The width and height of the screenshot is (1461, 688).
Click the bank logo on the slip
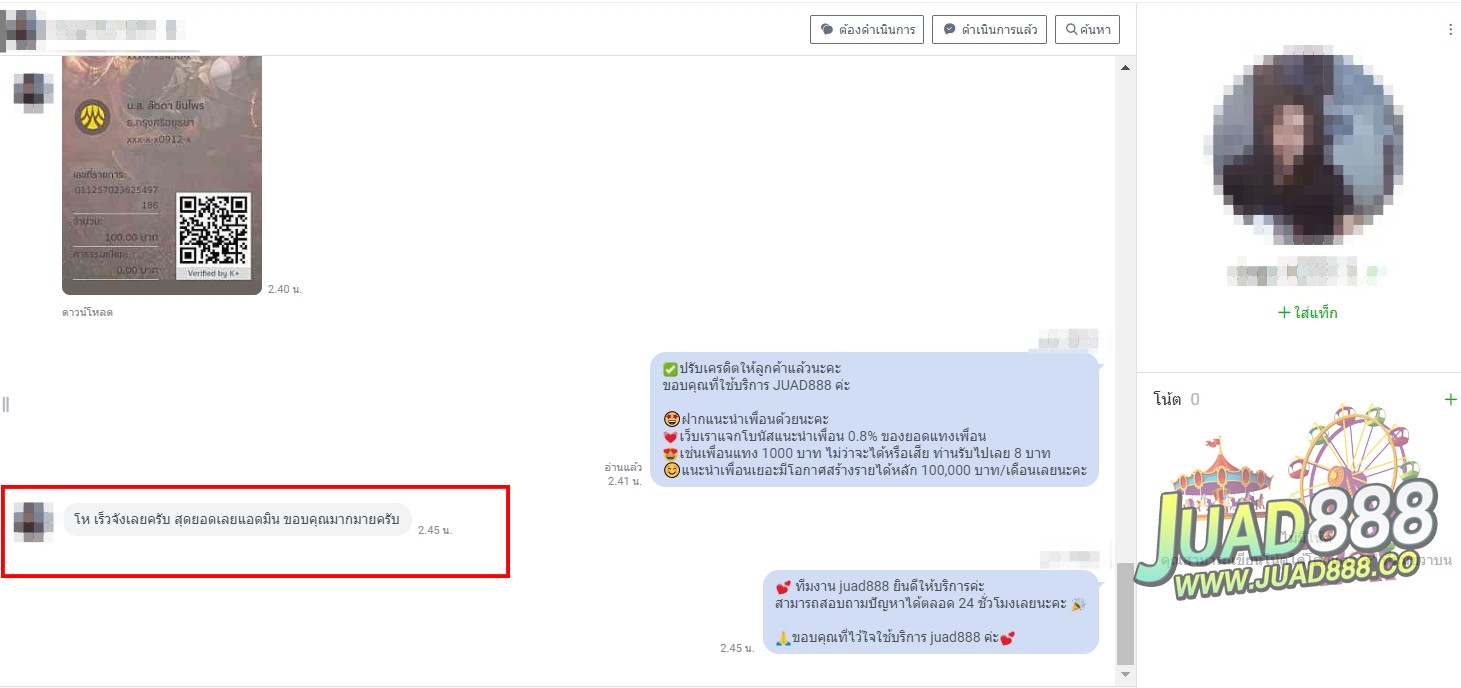(x=93, y=118)
